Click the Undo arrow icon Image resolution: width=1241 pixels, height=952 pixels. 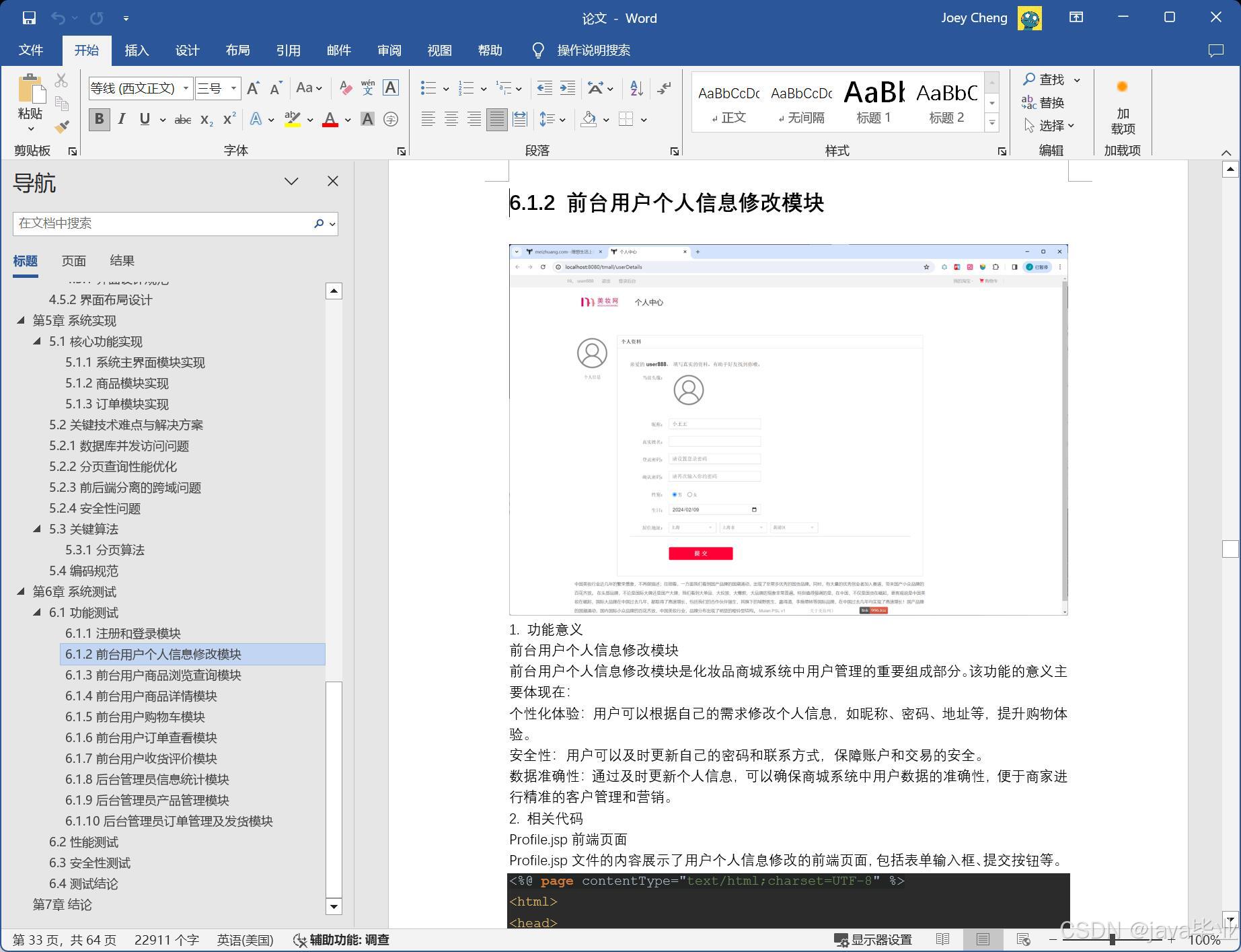tap(58, 18)
